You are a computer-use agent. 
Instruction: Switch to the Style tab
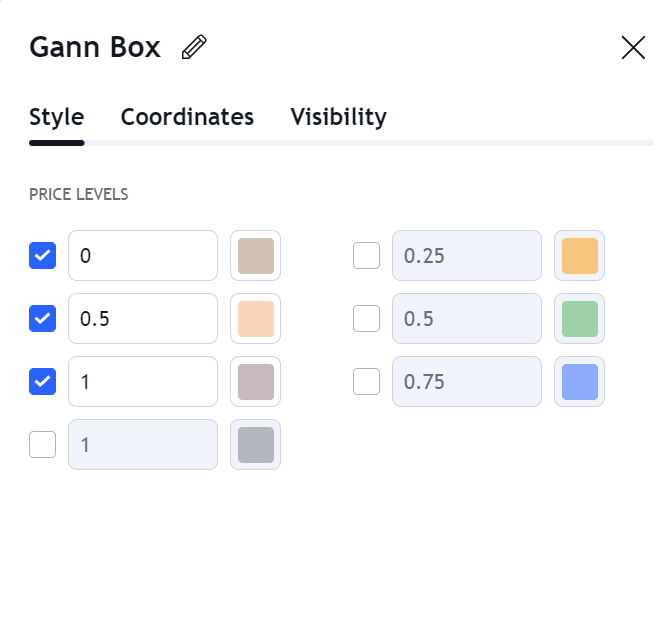(57, 117)
